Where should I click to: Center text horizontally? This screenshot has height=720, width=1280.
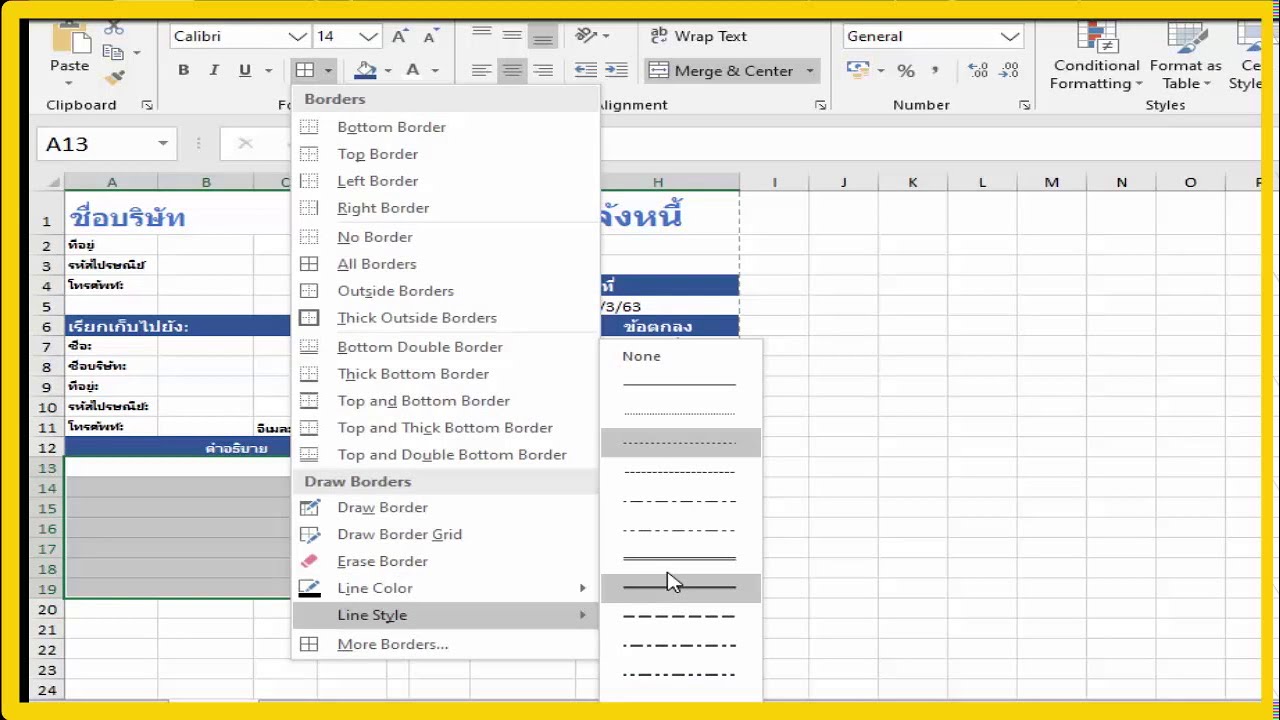point(512,70)
